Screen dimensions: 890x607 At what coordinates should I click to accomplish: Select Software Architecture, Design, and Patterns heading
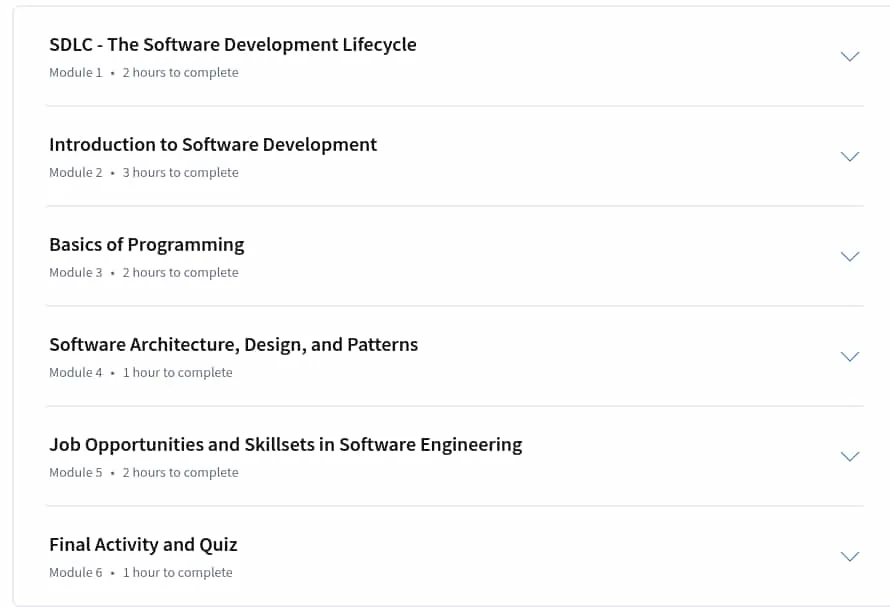233,345
